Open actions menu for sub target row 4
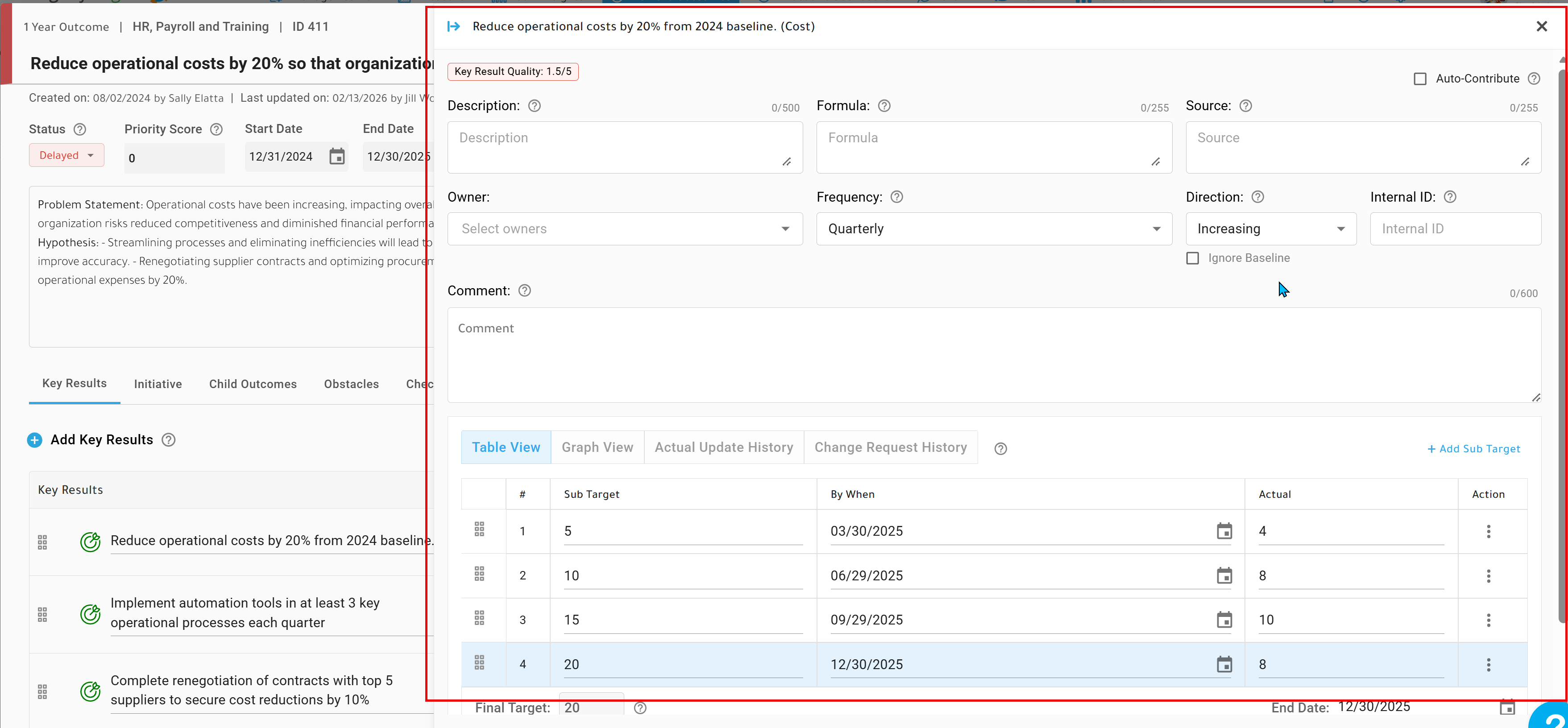 (x=1488, y=665)
